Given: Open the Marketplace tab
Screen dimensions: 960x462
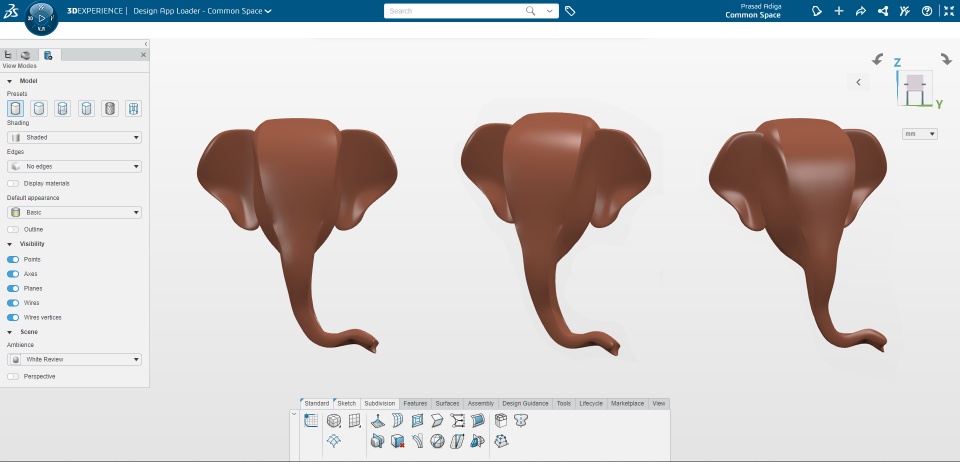Looking at the screenshot, I should pyautogui.click(x=628, y=403).
